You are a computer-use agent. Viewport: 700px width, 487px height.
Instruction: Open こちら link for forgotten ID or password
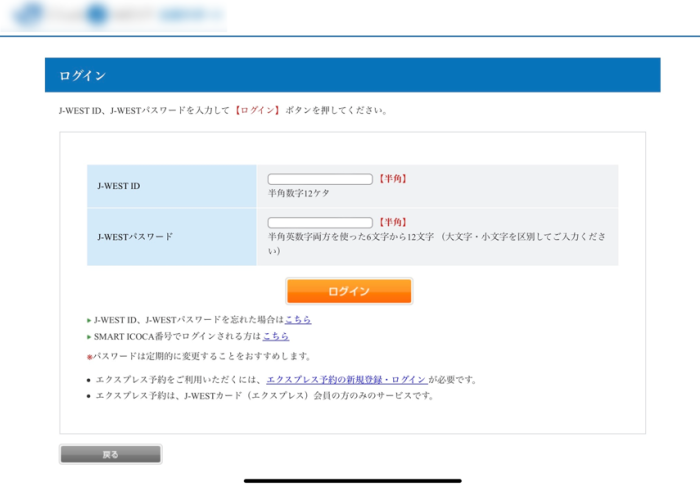tap(298, 320)
